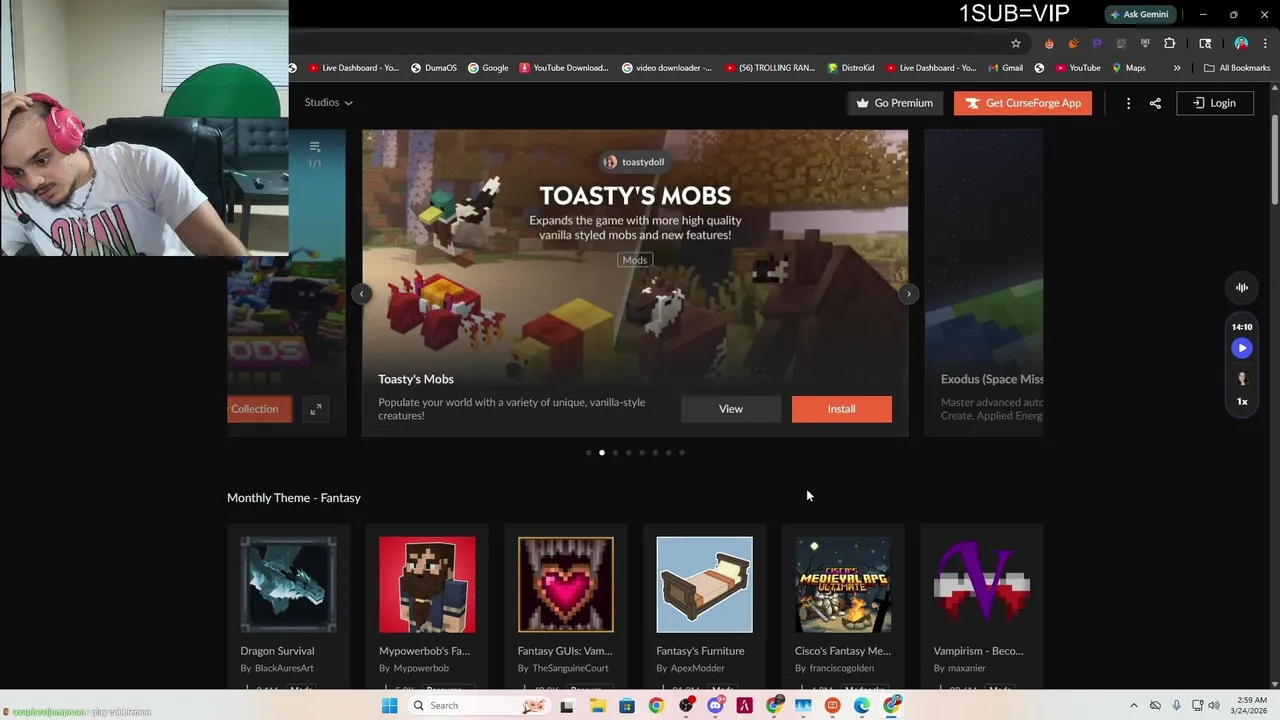Click Get CurseForge App button
Screen dimensions: 1280x720
[1022, 103]
